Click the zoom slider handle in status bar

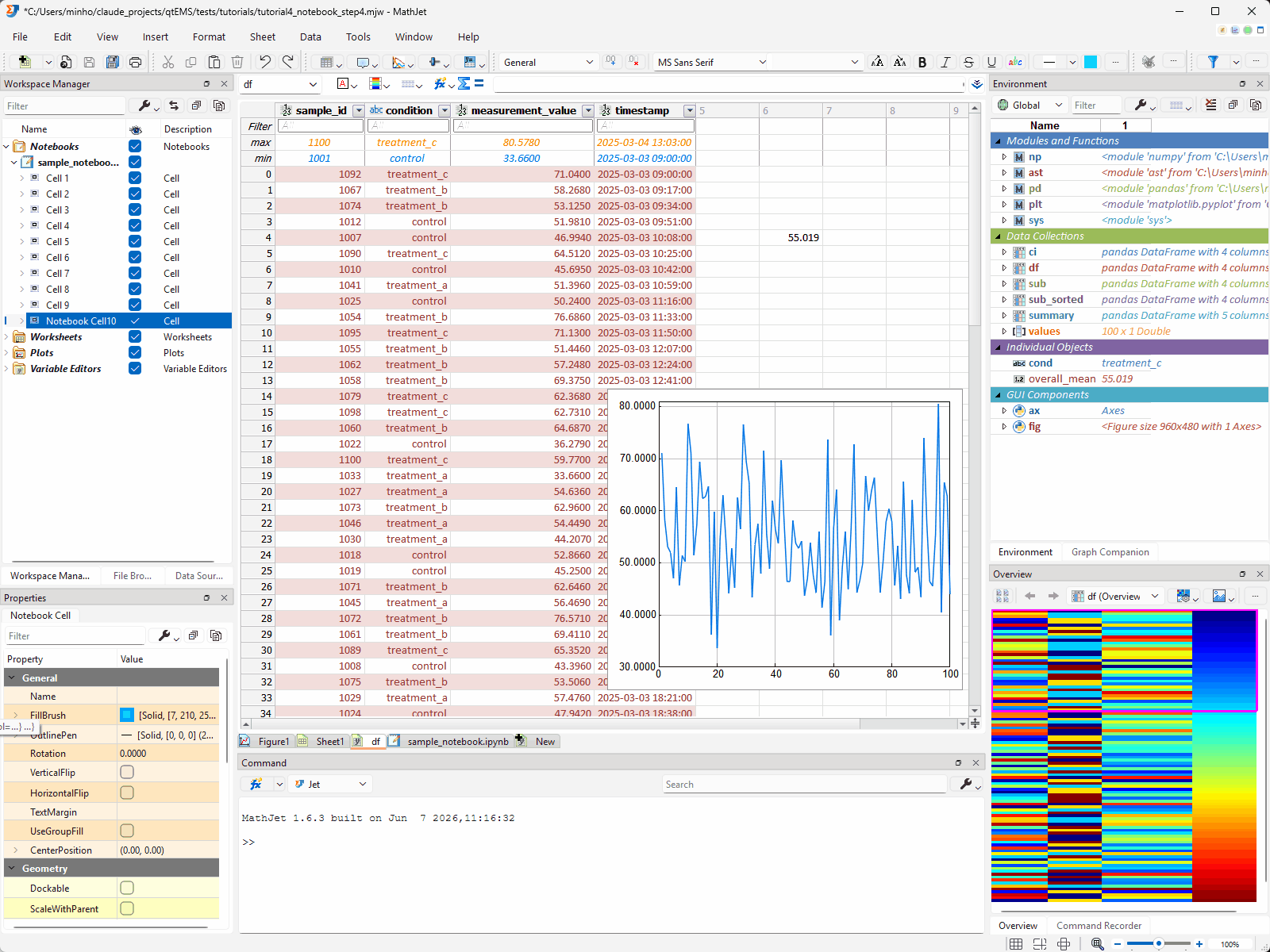click(x=1159, y=943)
